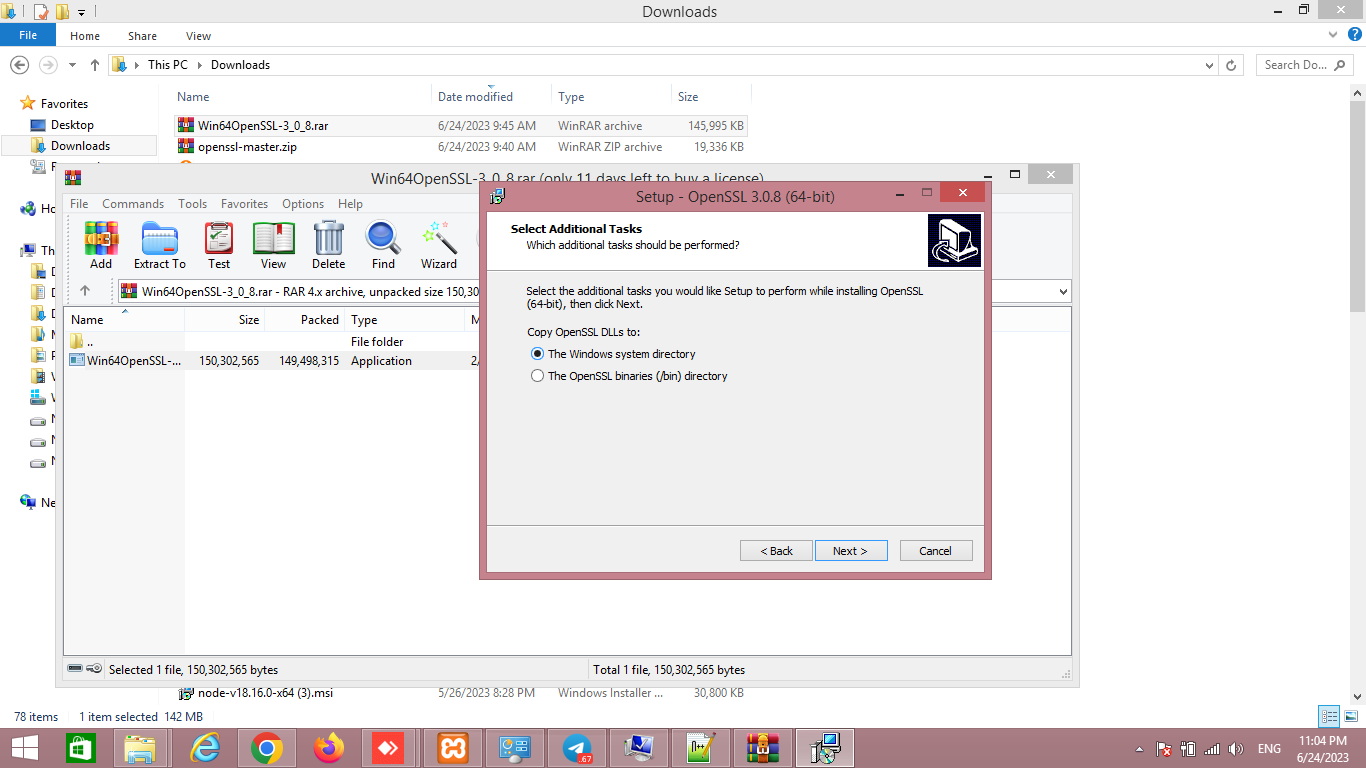Click the Search Downloads field
The width and height of the screenshot is (1366, 768).
[1306, 65]
